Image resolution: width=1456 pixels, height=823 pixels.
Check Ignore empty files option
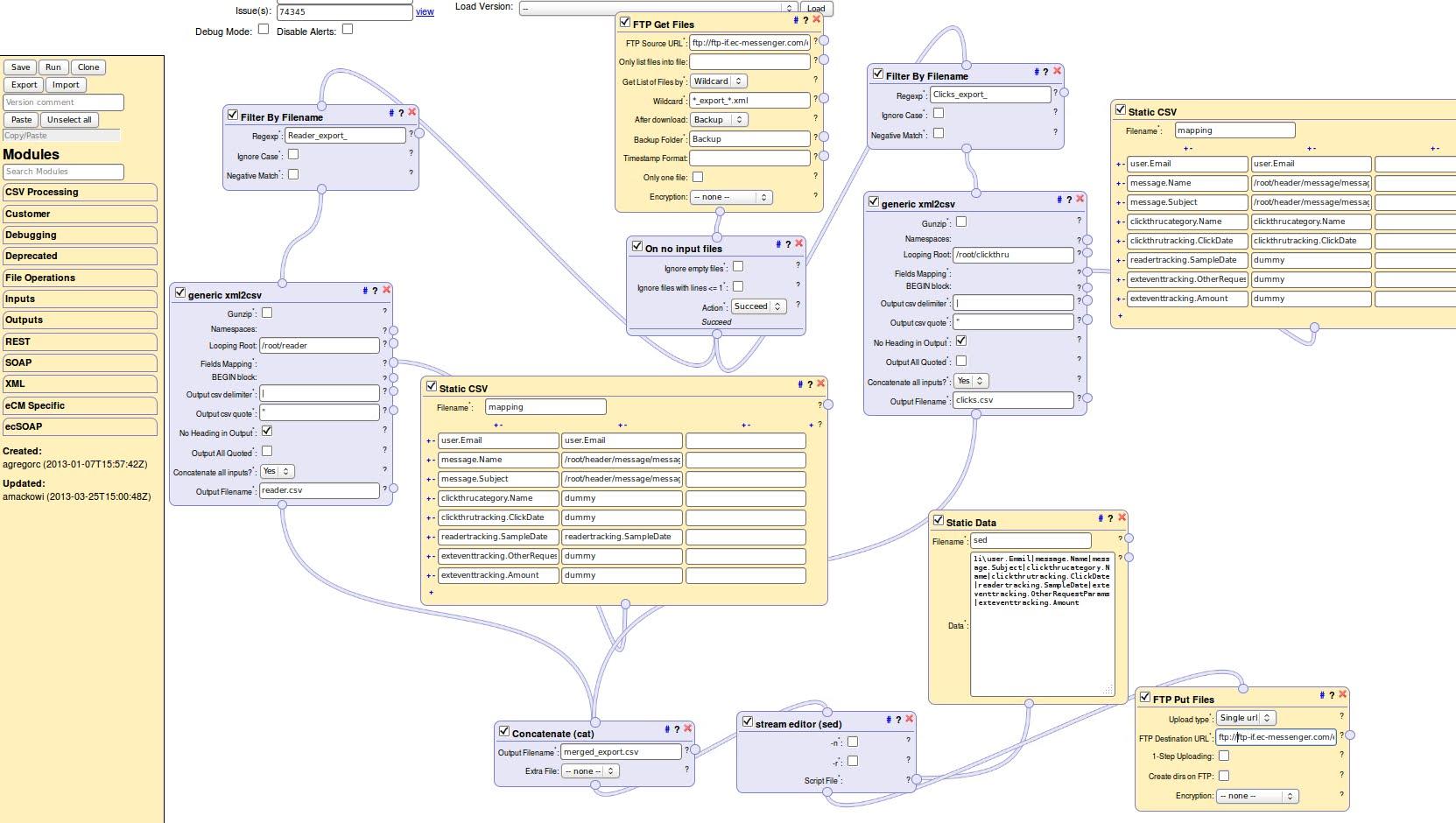coord(737,267)
